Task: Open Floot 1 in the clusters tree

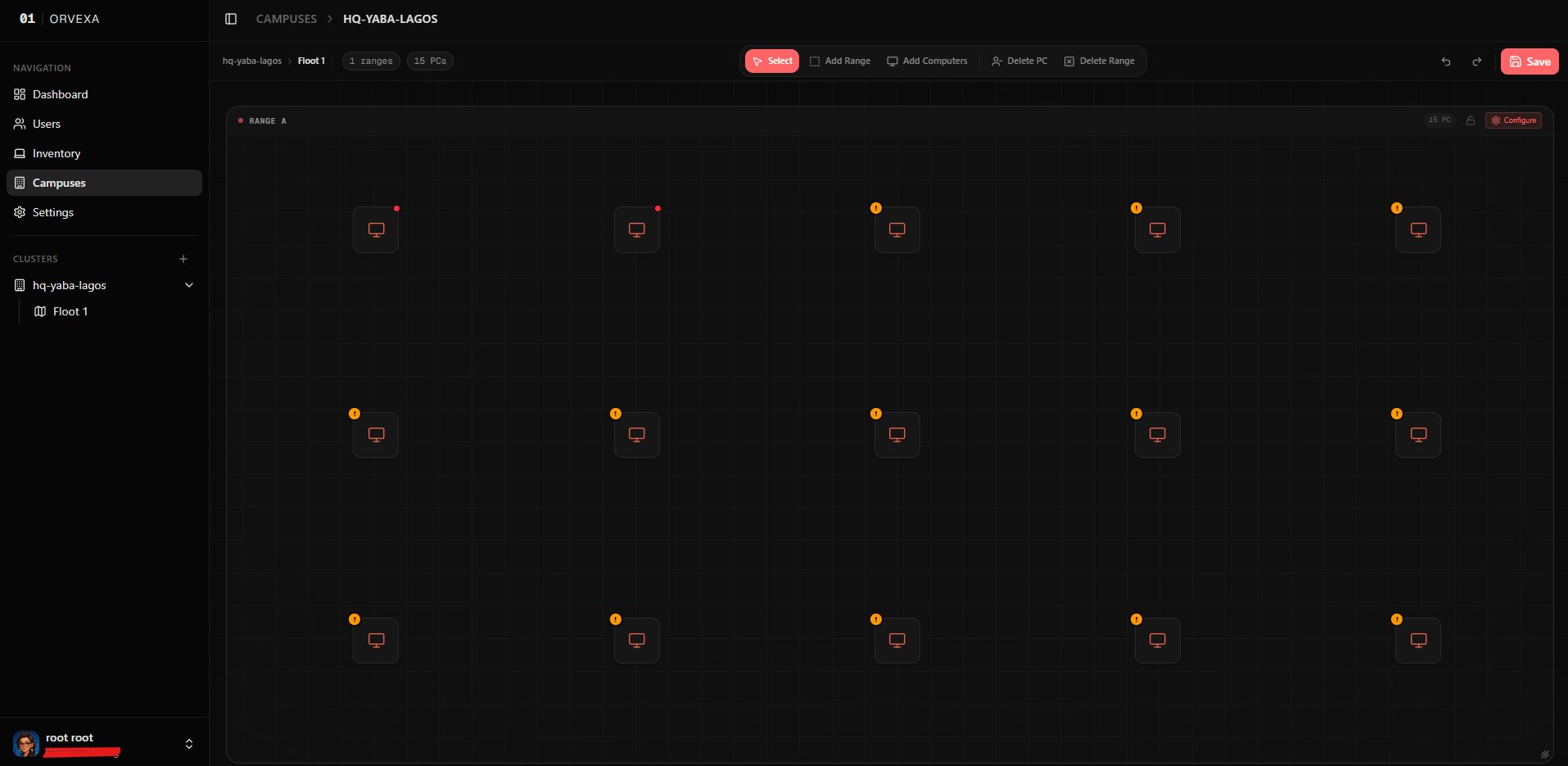Action: (x=70, y=311)
